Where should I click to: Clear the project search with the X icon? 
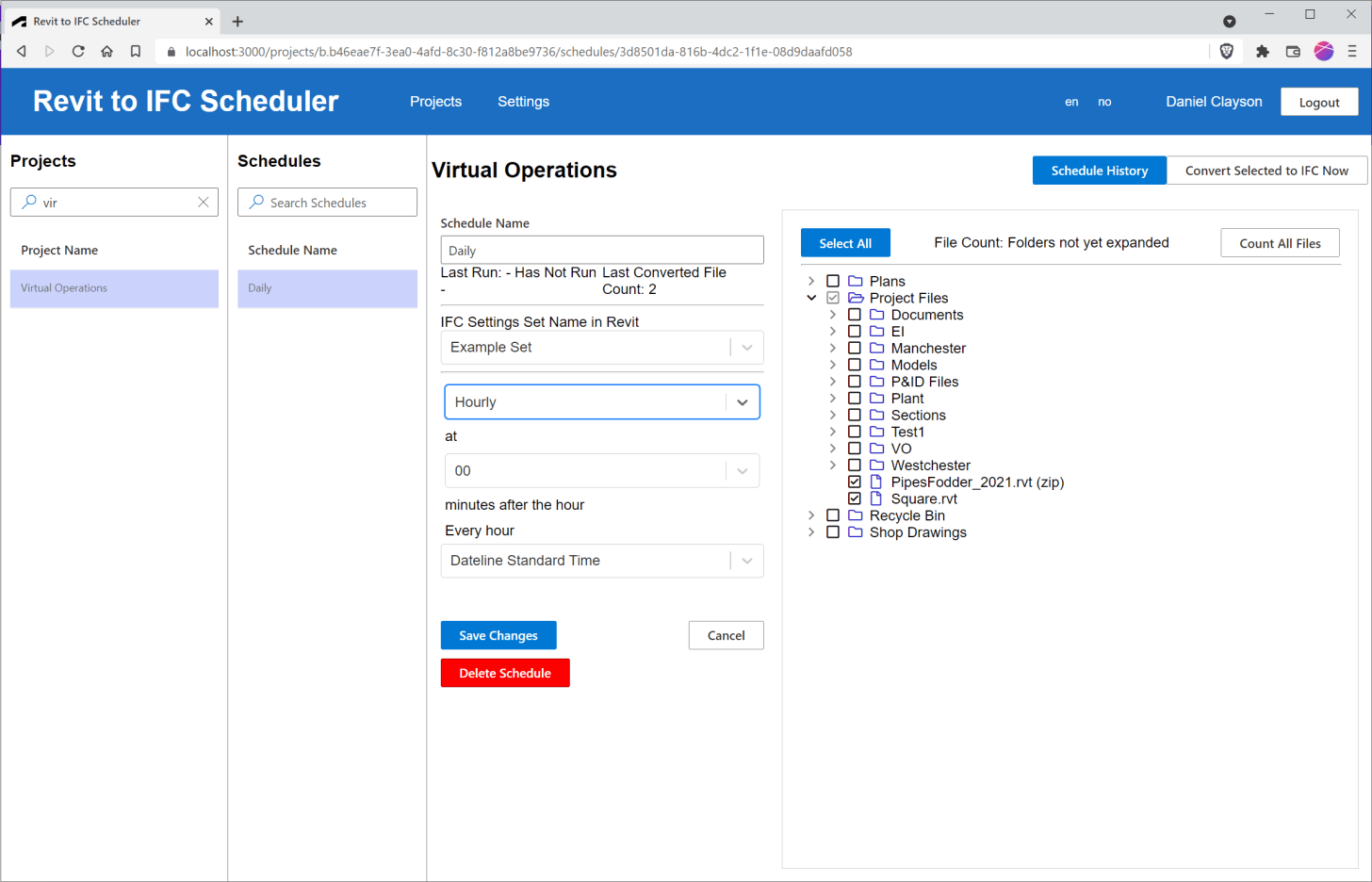coord(204,202)
